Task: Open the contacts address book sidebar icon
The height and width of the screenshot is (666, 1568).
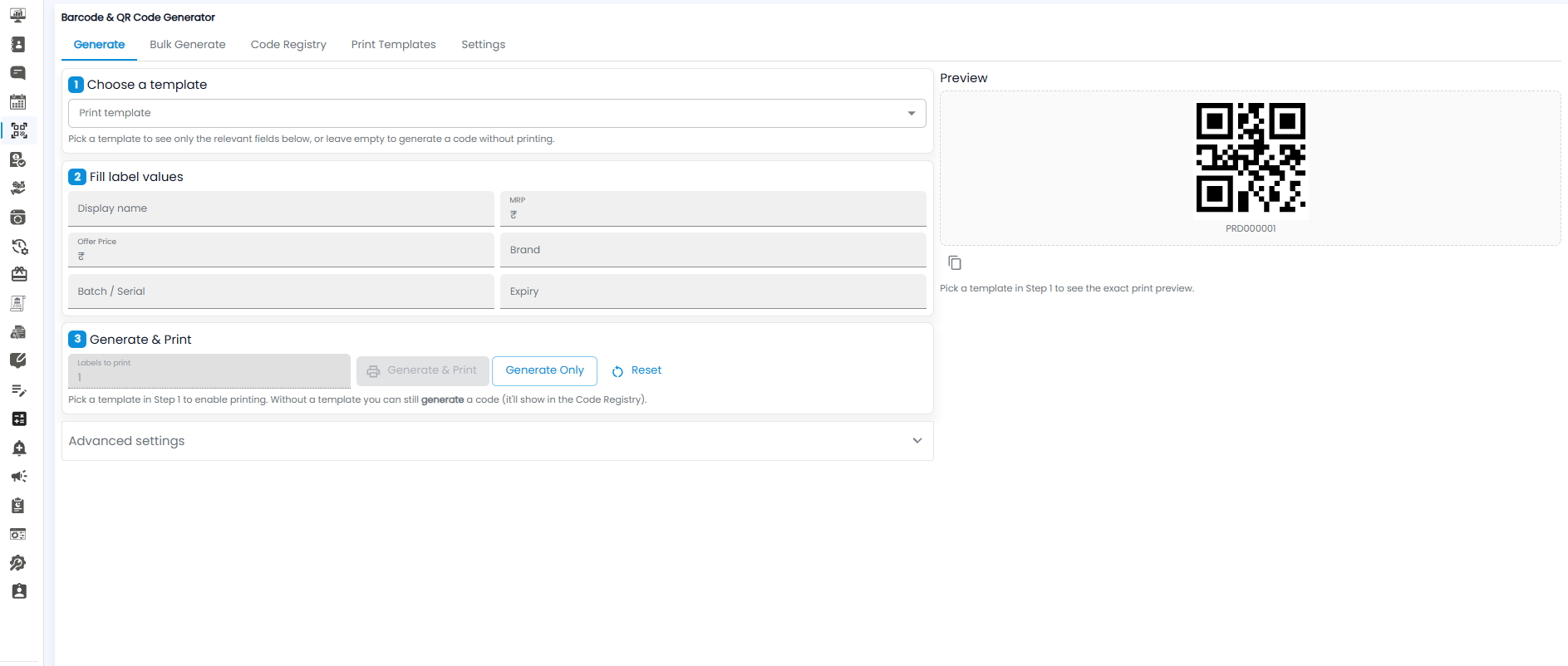Action: [x=18, y=44]
